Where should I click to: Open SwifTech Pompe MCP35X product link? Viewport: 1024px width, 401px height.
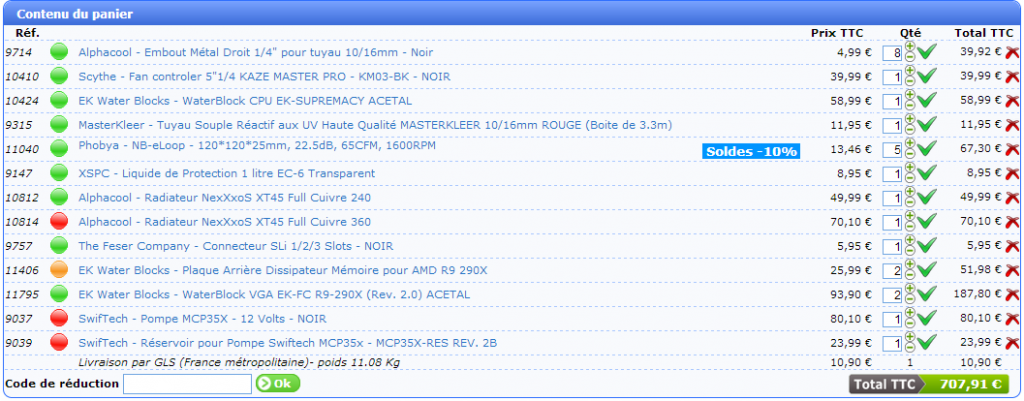click(202, 319)
